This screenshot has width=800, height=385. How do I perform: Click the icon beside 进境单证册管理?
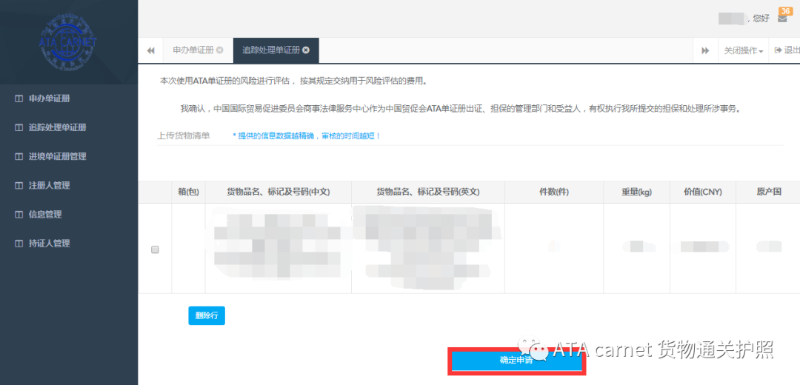coord(19,157)
